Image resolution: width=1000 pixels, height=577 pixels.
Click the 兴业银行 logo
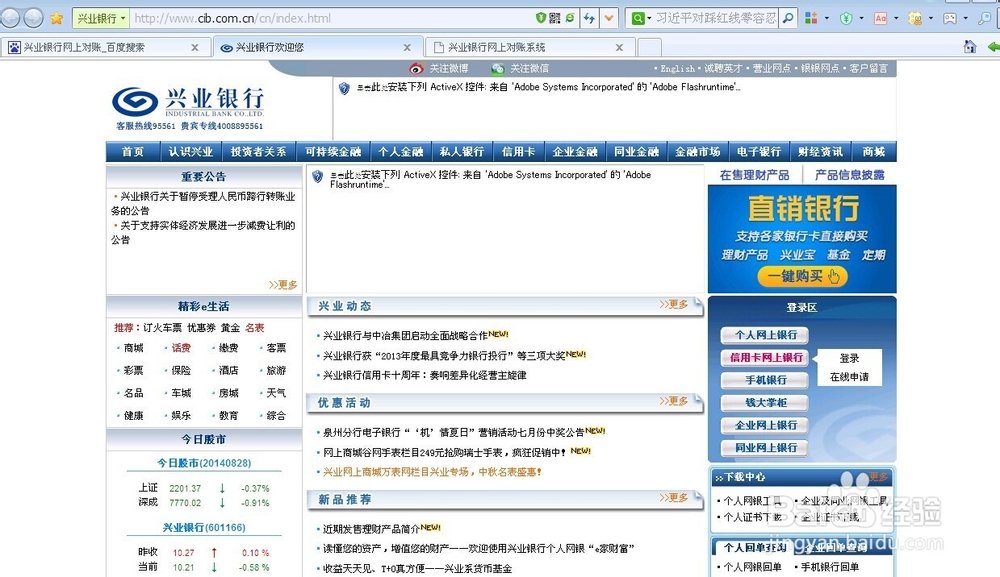click(189, 102)
